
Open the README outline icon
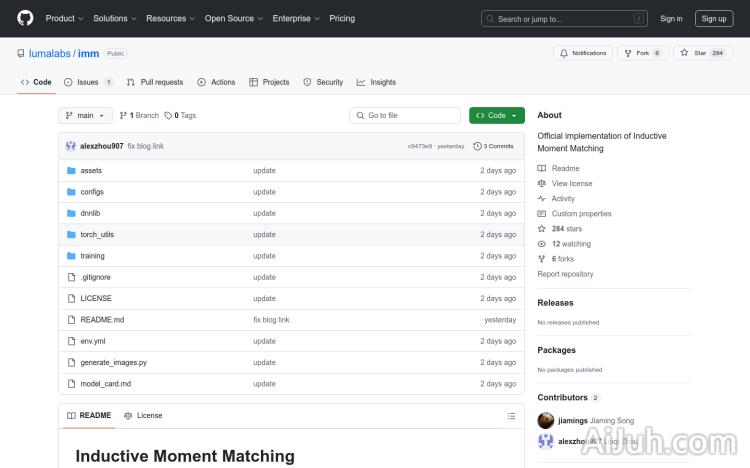[x=511, y=415]
